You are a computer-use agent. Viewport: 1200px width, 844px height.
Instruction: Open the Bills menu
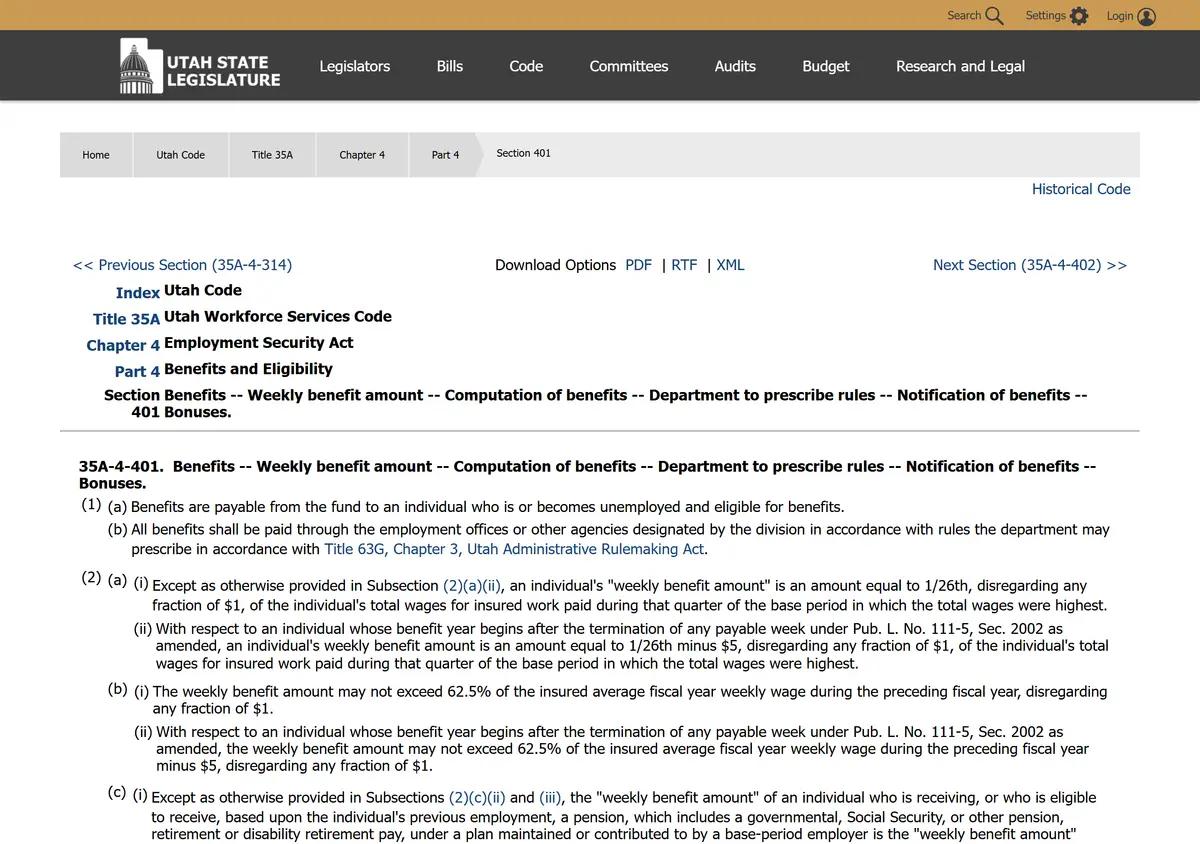450,66
